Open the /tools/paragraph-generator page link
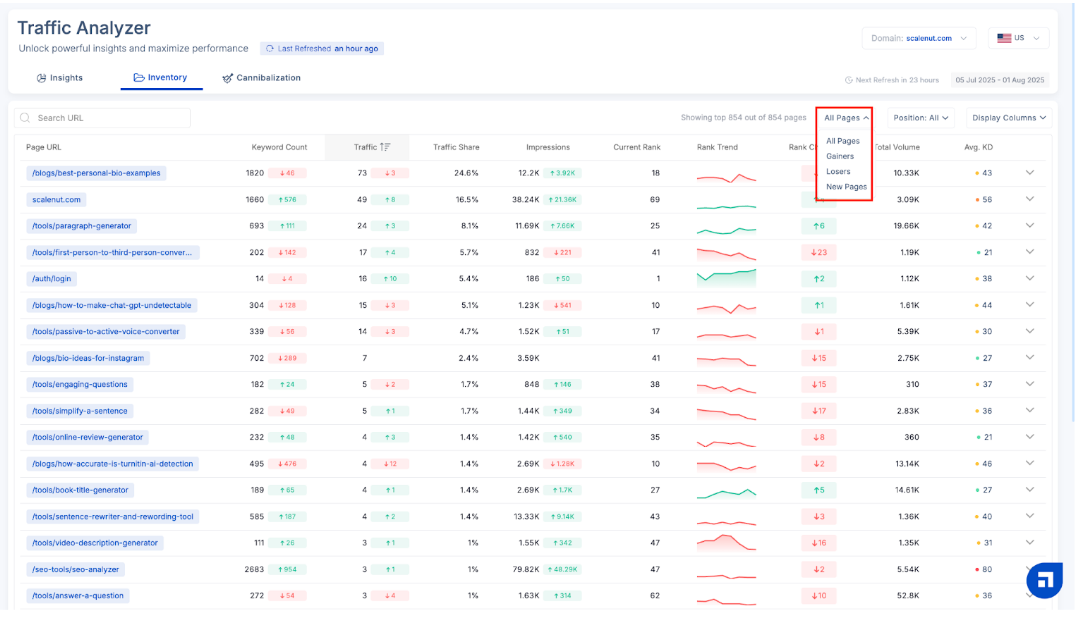1081x635 pixels. click(x=81, y=226)
